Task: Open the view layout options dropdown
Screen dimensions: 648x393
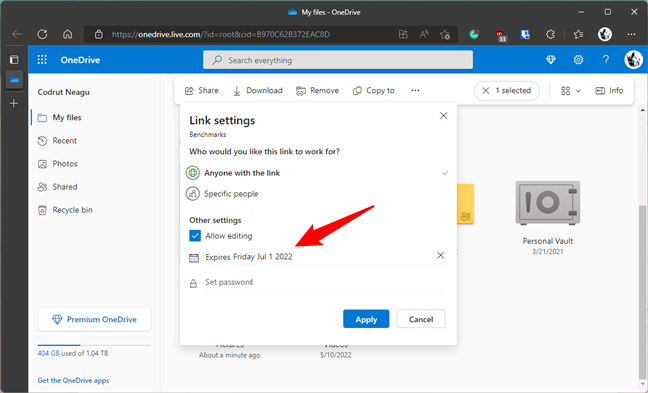Action: (x=571, y=91)
